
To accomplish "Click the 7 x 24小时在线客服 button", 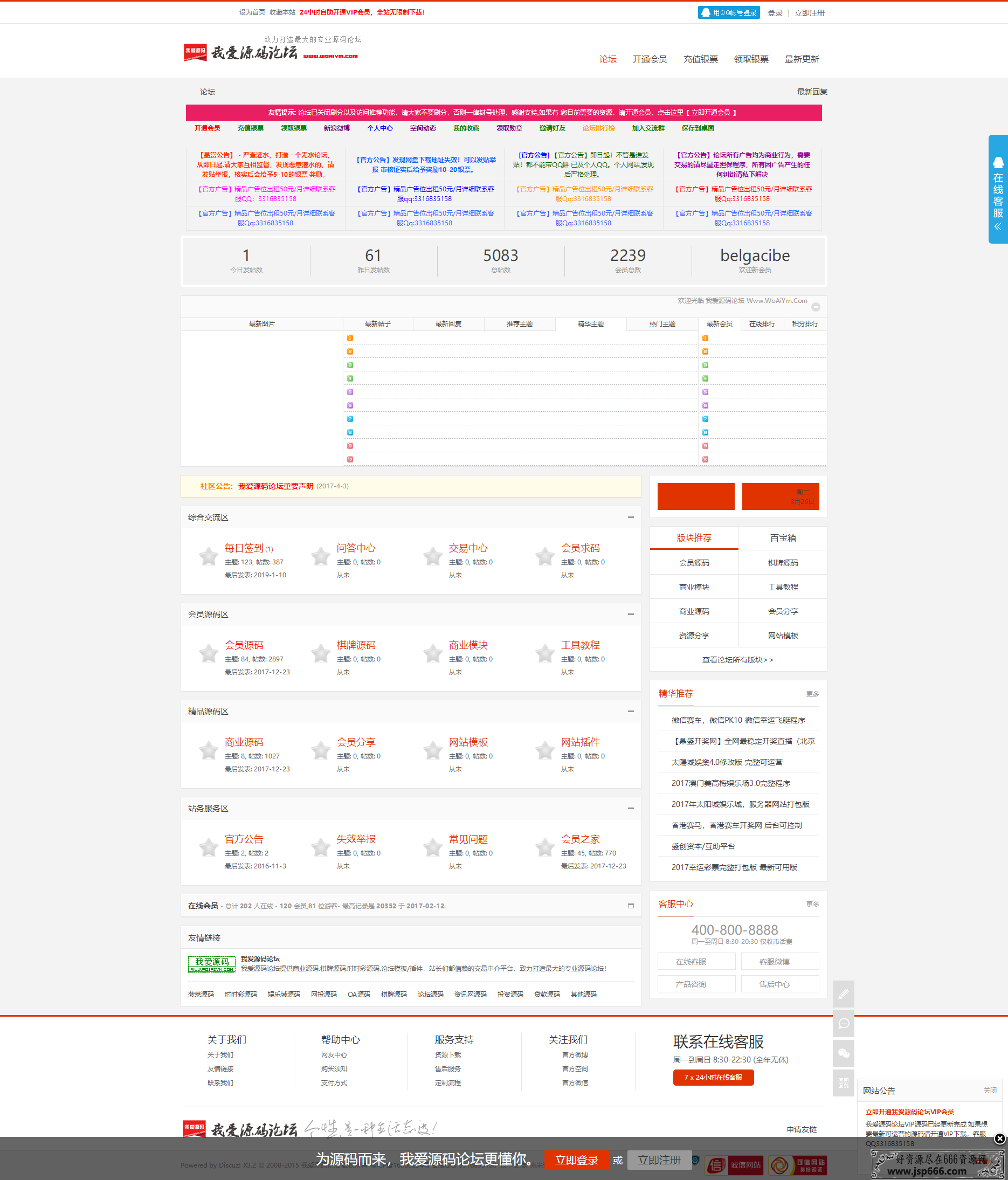I will coord(713,1078).
